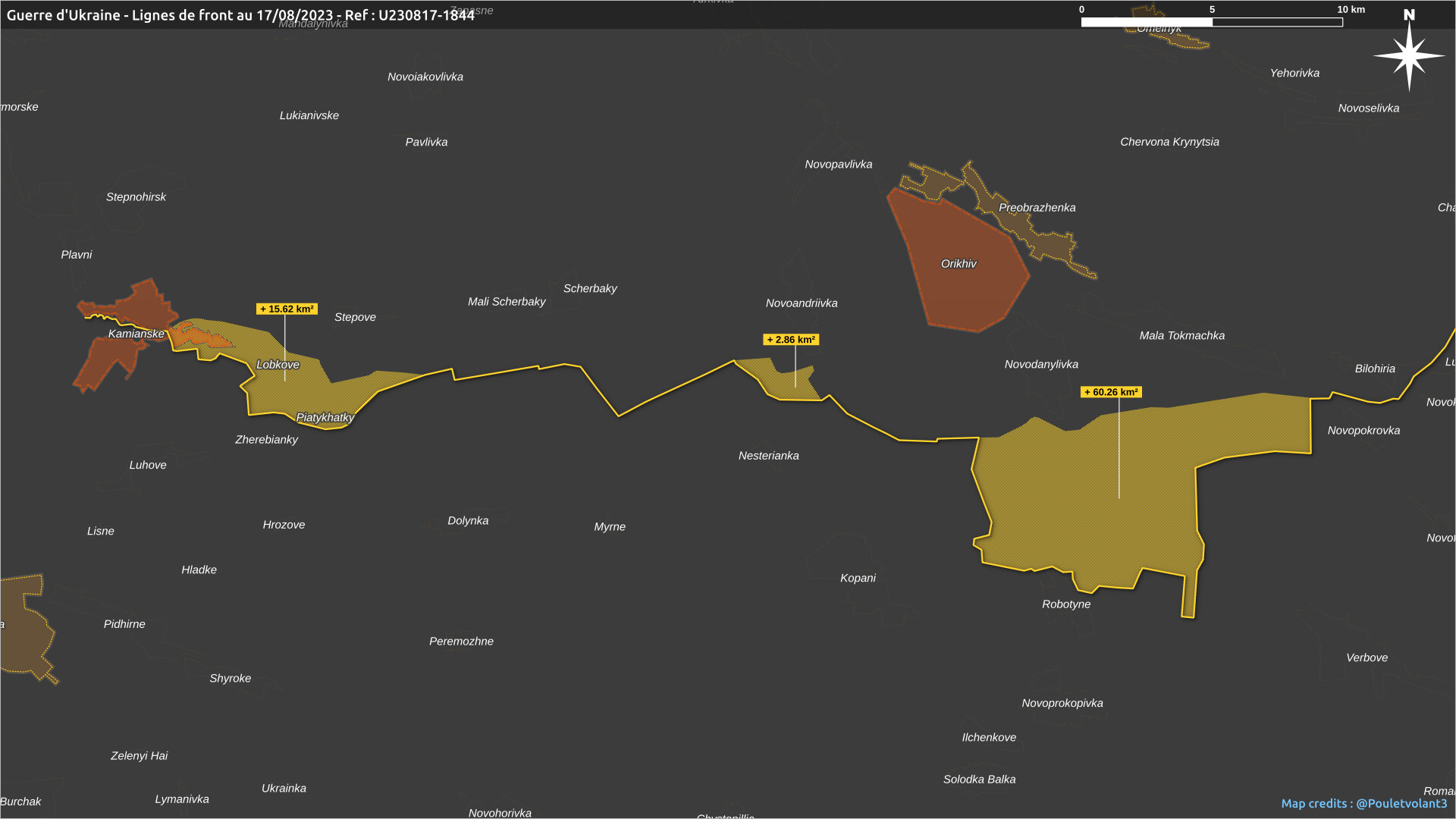1456x819 pixels.
Task: Click the +15.62 km² area label
Action: click(287, 309)
